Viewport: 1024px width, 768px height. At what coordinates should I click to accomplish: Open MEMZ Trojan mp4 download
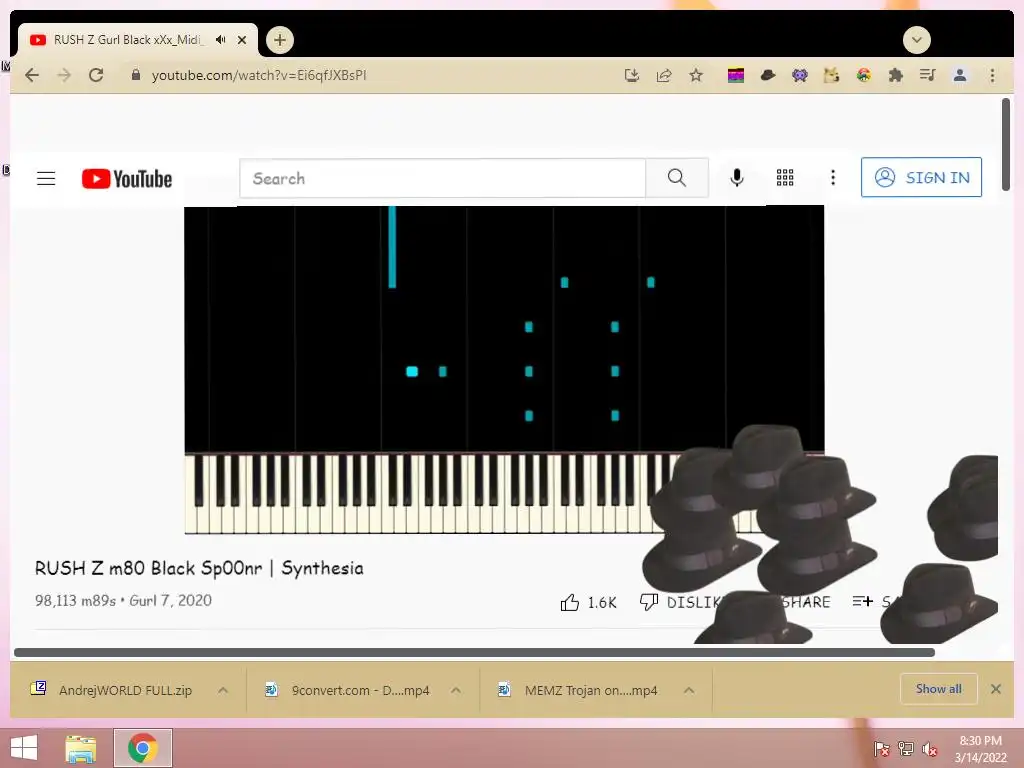point(577,690)
